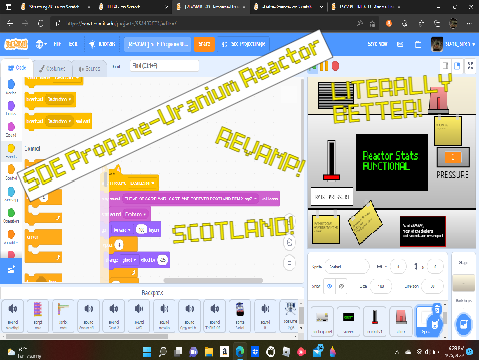Delete the selected sprite with trash icon
Viewport: 480px width, 360px height.
click(x=437, y=310)
